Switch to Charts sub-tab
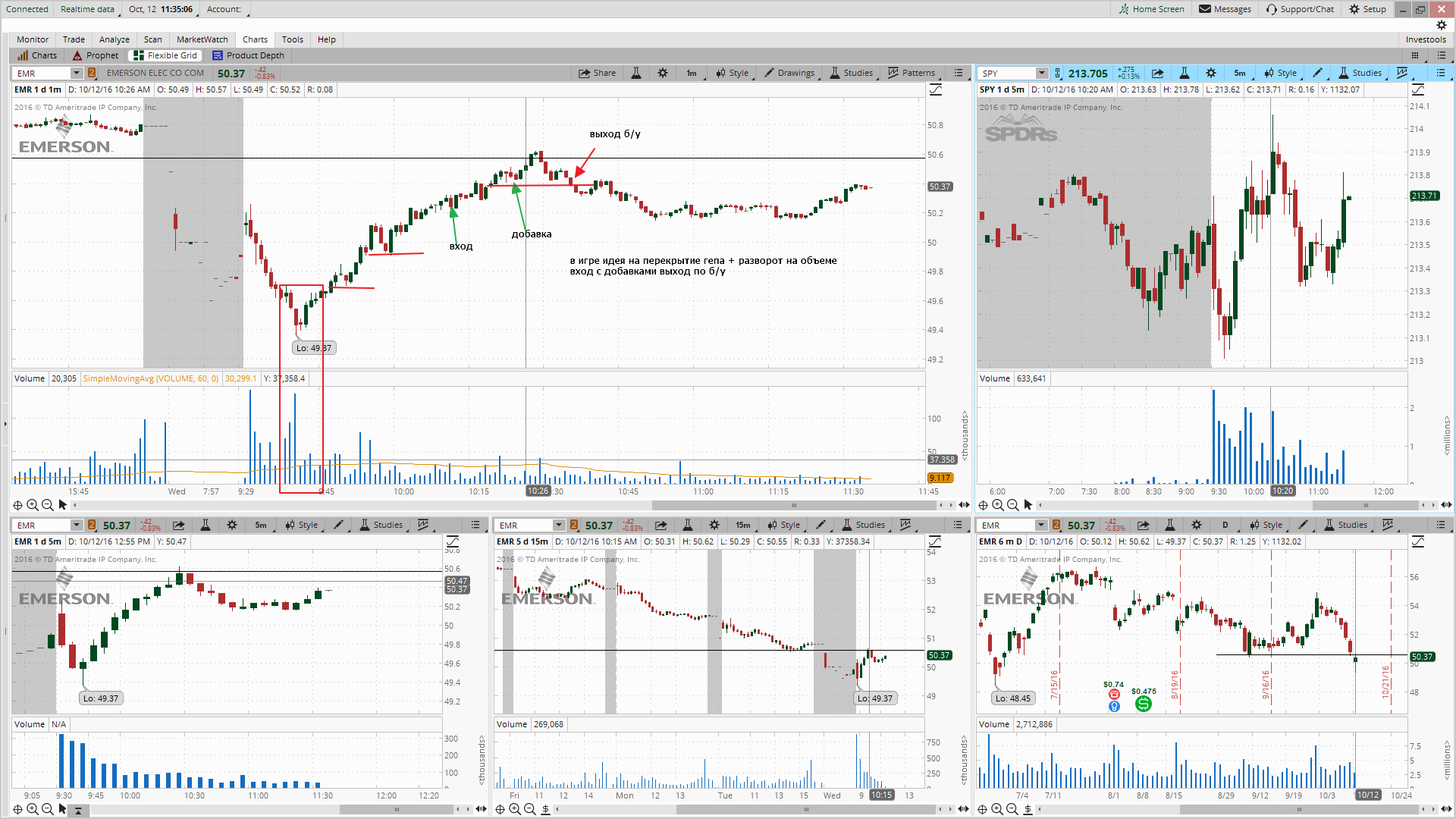 (x=37, y=55)
